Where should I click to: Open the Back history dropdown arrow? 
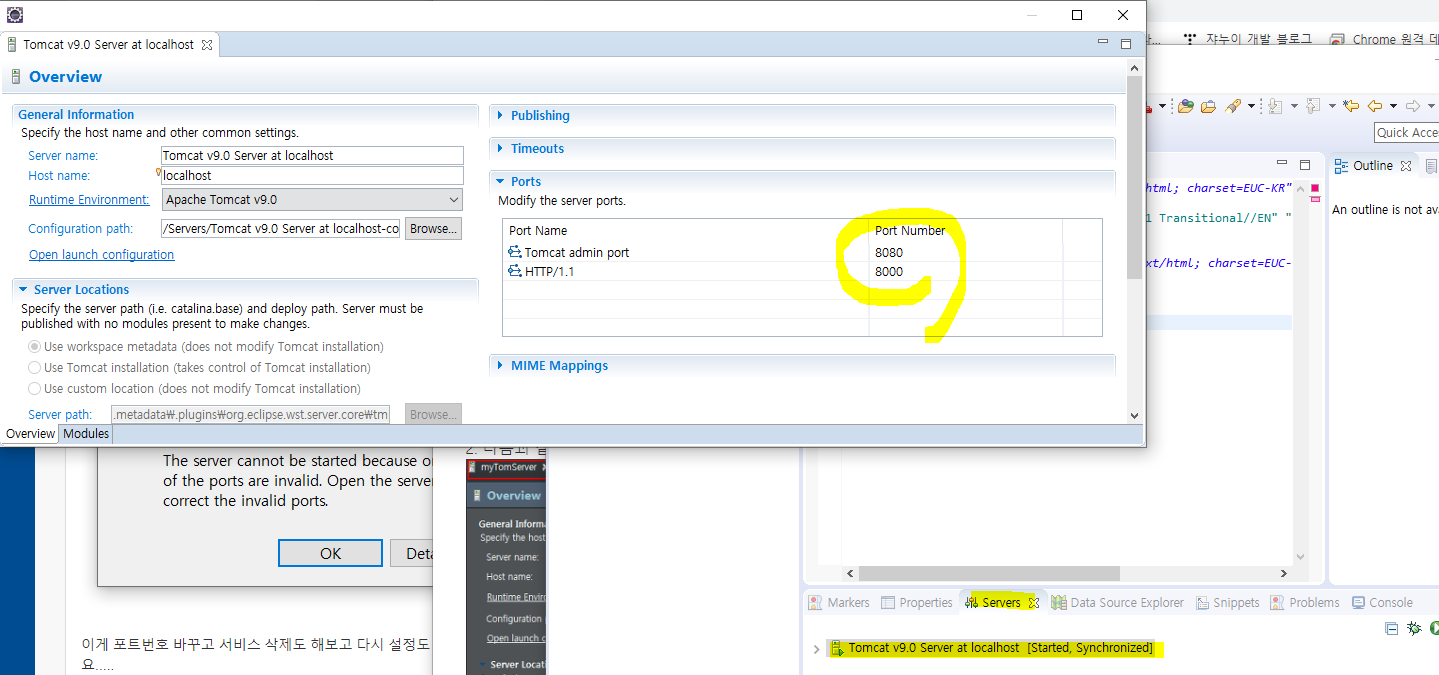1391,106
